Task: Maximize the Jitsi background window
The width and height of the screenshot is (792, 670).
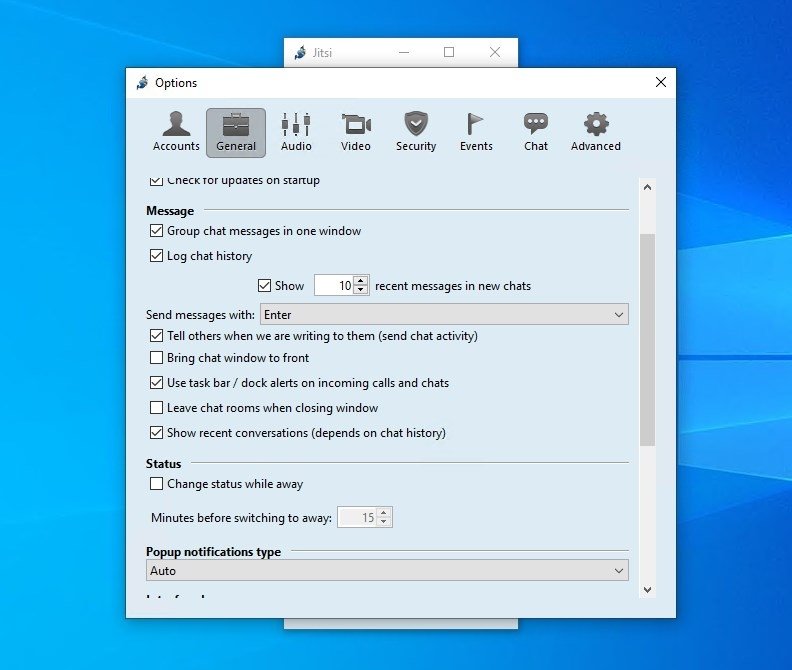Action: (449, 53)
